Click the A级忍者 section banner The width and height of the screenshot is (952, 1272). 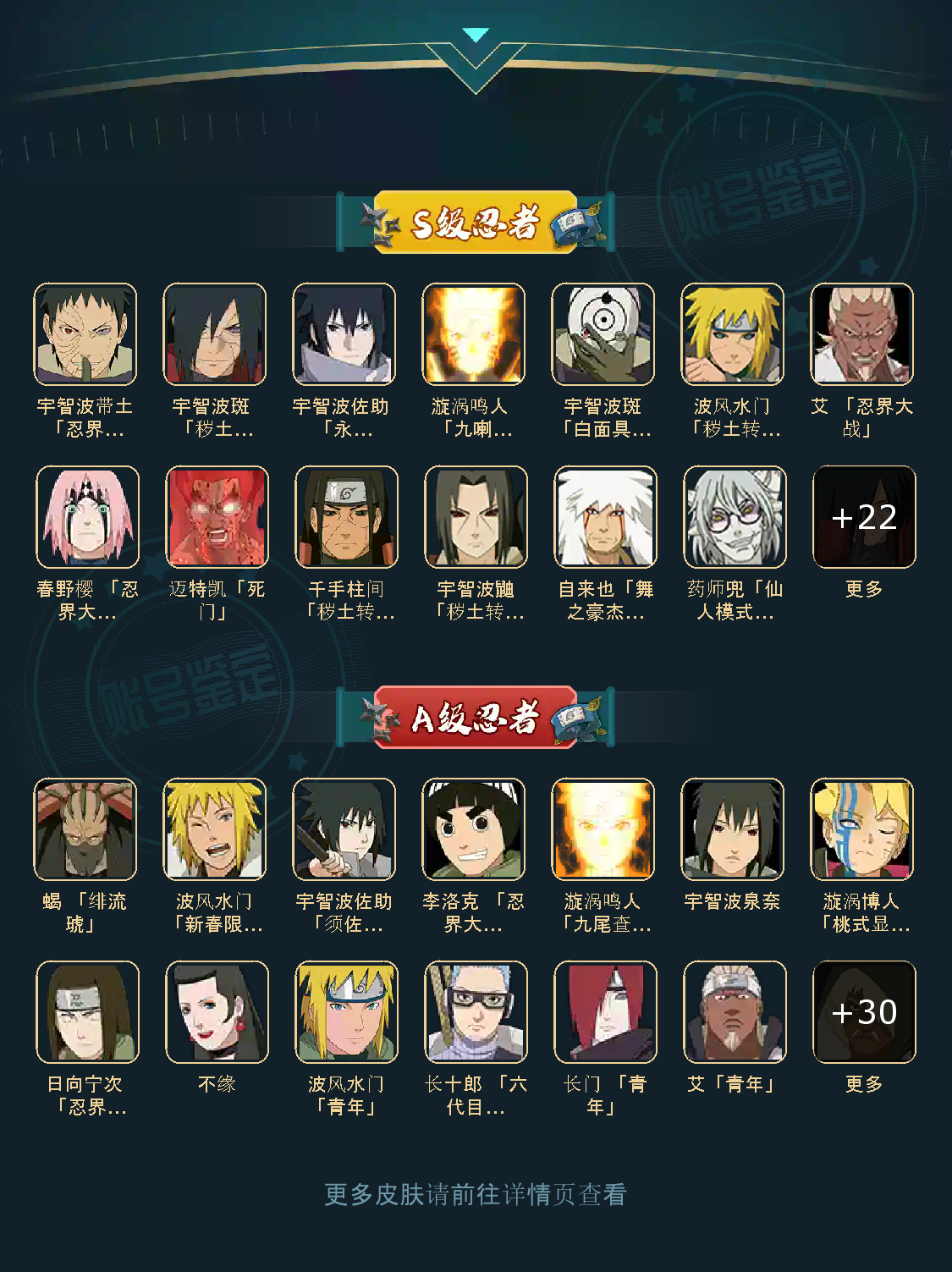pyautogui.click(x=476, y=718)
